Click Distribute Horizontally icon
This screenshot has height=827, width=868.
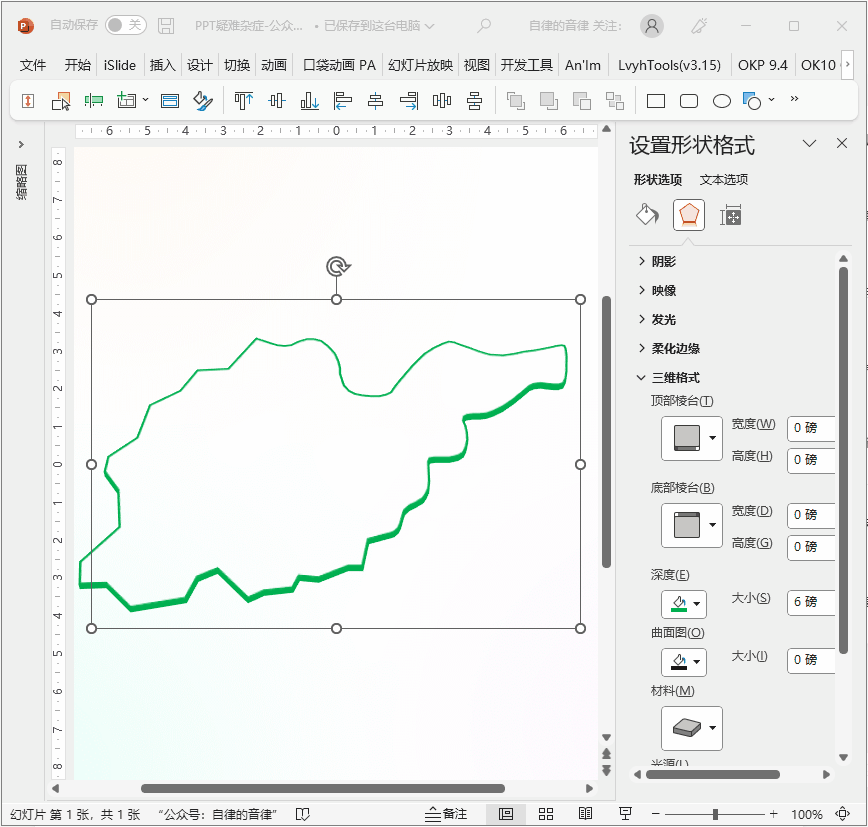pos(442,101)
